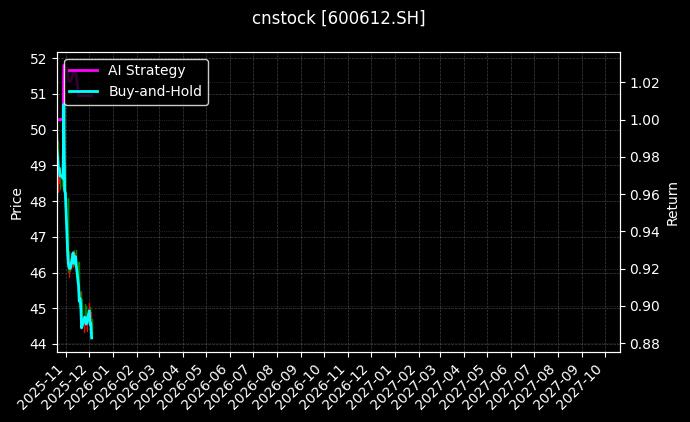Click the Price axis label on left
Image resolution: width=690 pixels, height=422 pixels.
tap(16, 201)
